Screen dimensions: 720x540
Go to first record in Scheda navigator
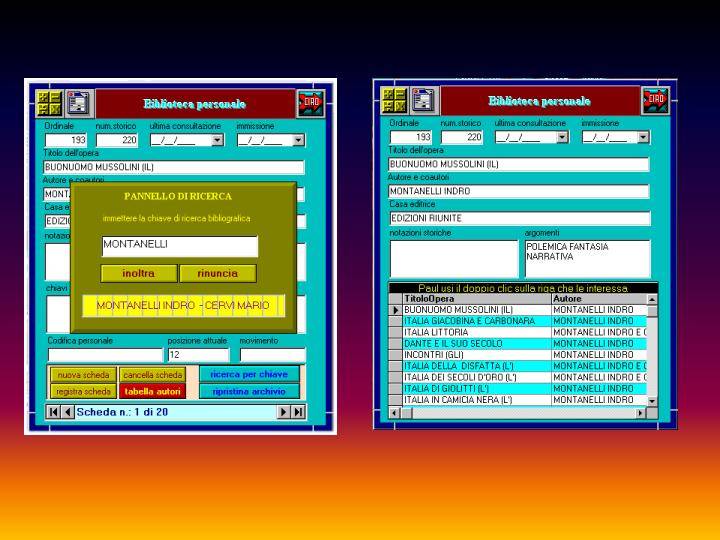(x=53, y=412)
